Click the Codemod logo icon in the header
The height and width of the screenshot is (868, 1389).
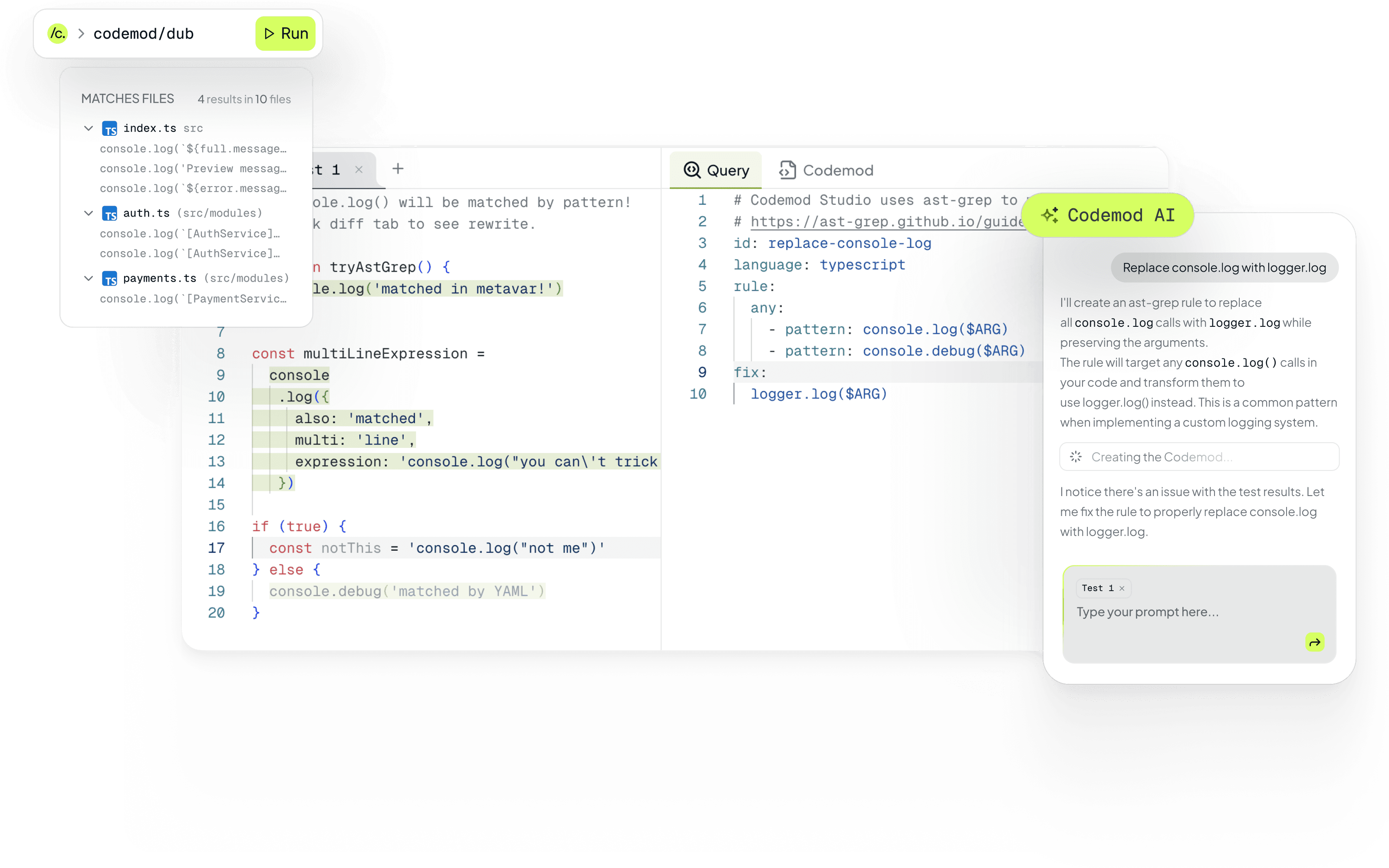[x=57, y=33]
